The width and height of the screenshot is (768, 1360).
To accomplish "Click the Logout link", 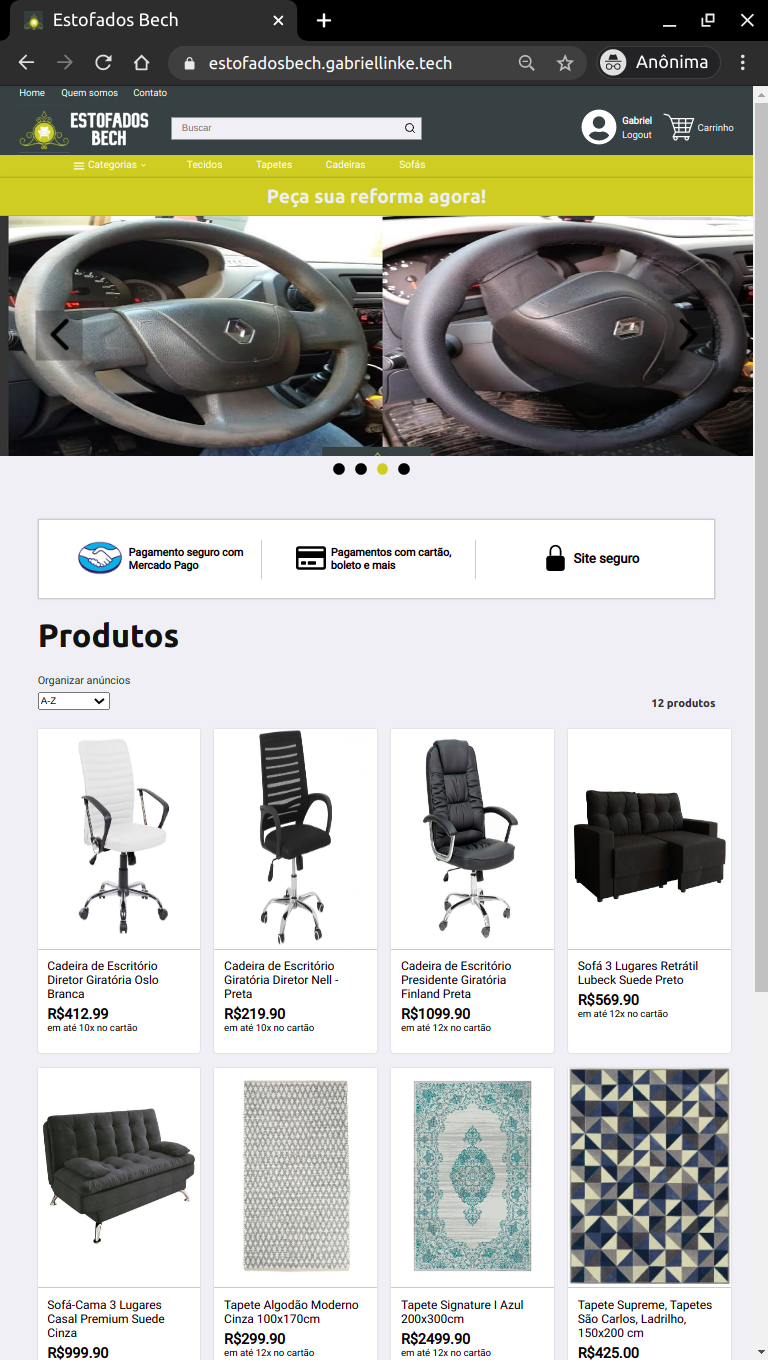I will pyautogui.click(x=636, y=135).
